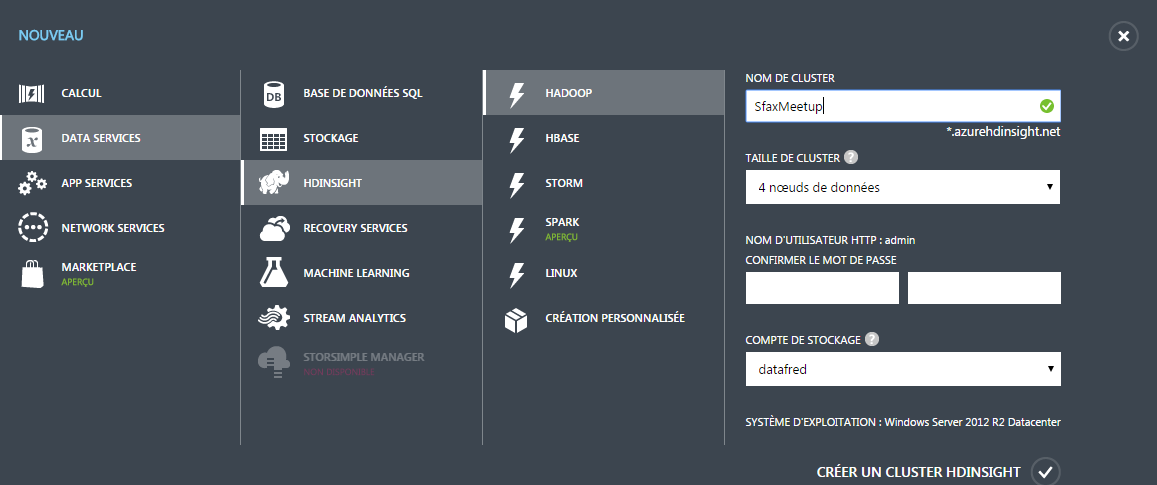1157x485 pixels.
Task: Open the datafred storage account dropdown
Action: tap(903, 369)
